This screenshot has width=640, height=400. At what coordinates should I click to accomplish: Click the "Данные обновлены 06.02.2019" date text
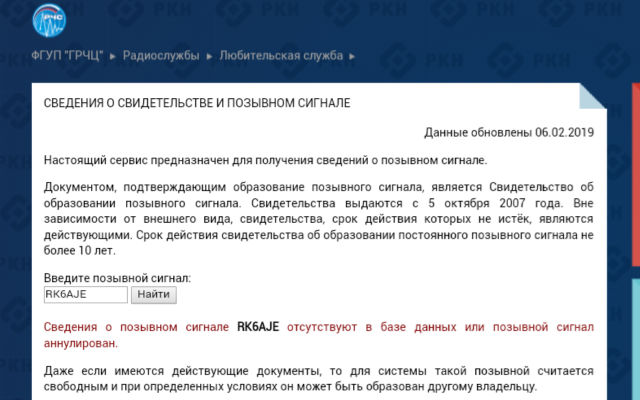[509, 133]
